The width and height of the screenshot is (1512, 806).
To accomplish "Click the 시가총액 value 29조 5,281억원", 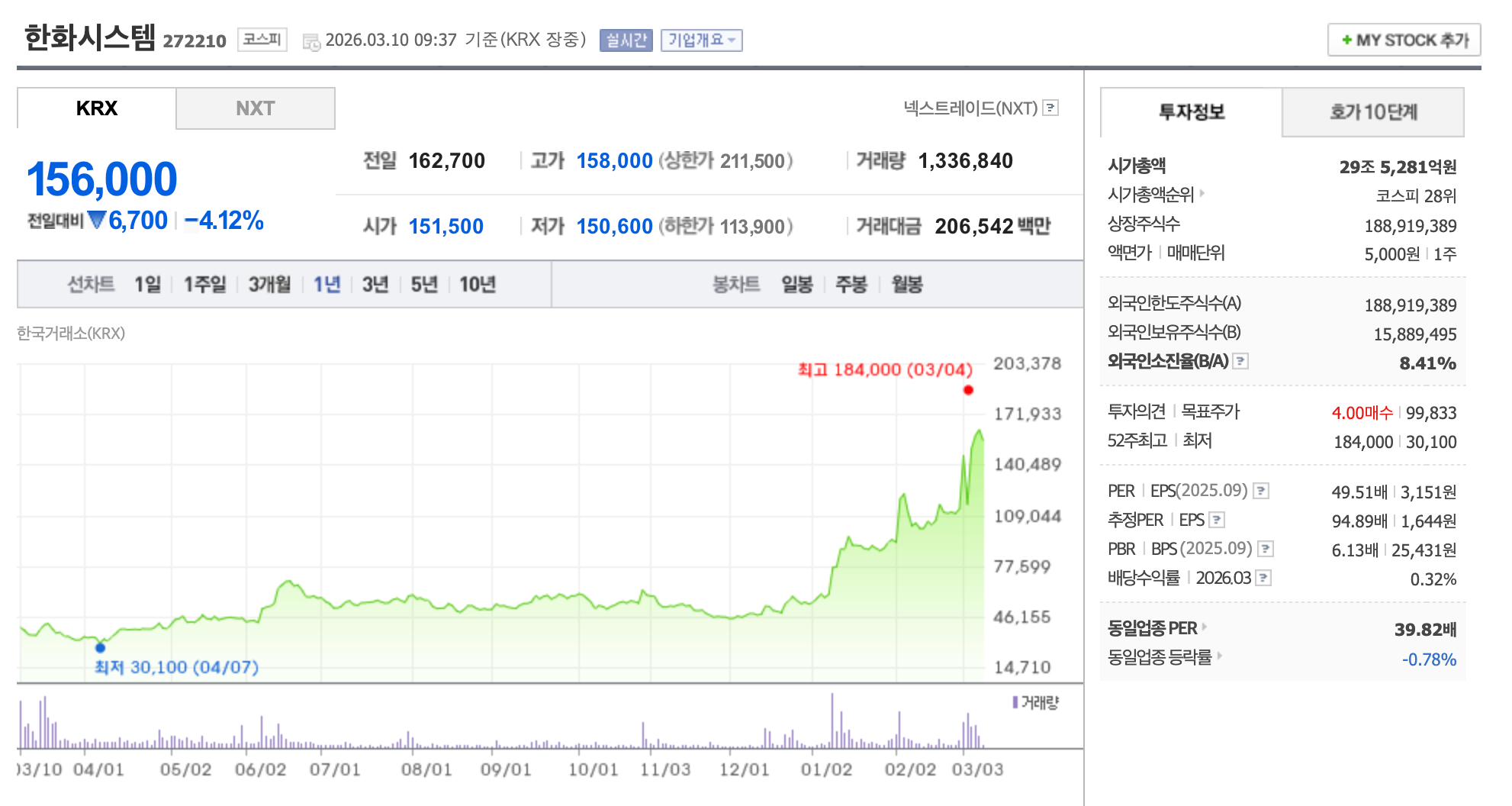I will click(x=1398, y=167).
